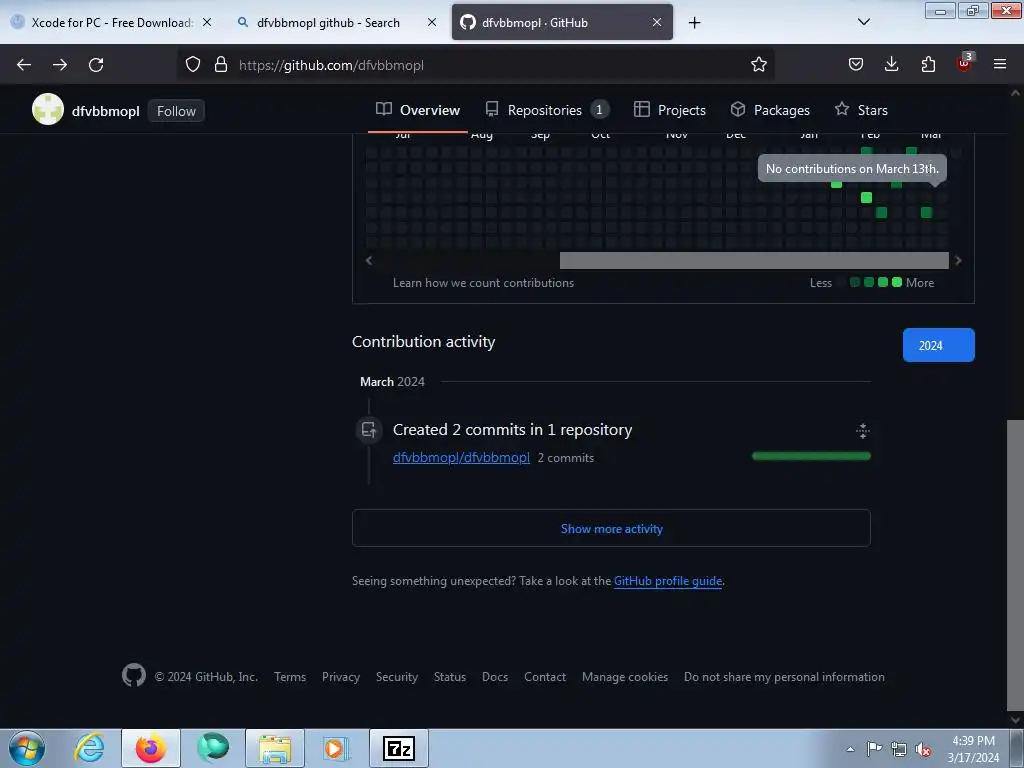
Task: Open the Status footer link
Action: click(450, 677)
